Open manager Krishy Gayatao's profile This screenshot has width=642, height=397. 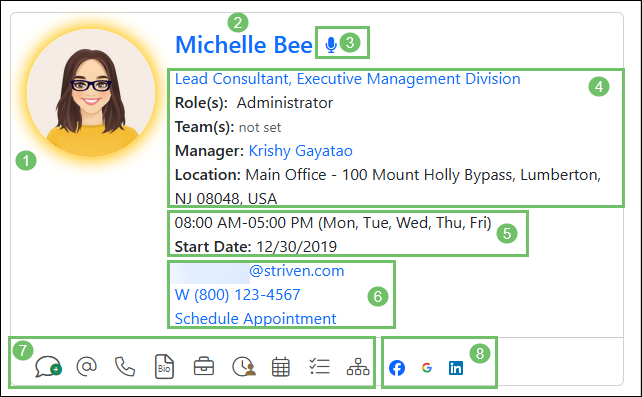pyautogui.click(x=301, y=151)
